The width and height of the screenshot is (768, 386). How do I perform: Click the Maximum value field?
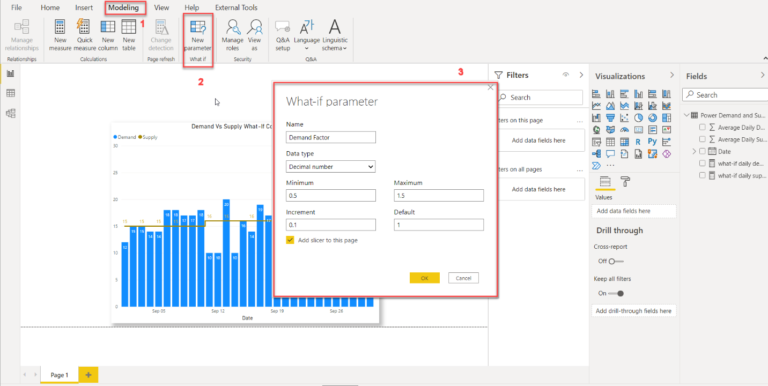(439, 195)
